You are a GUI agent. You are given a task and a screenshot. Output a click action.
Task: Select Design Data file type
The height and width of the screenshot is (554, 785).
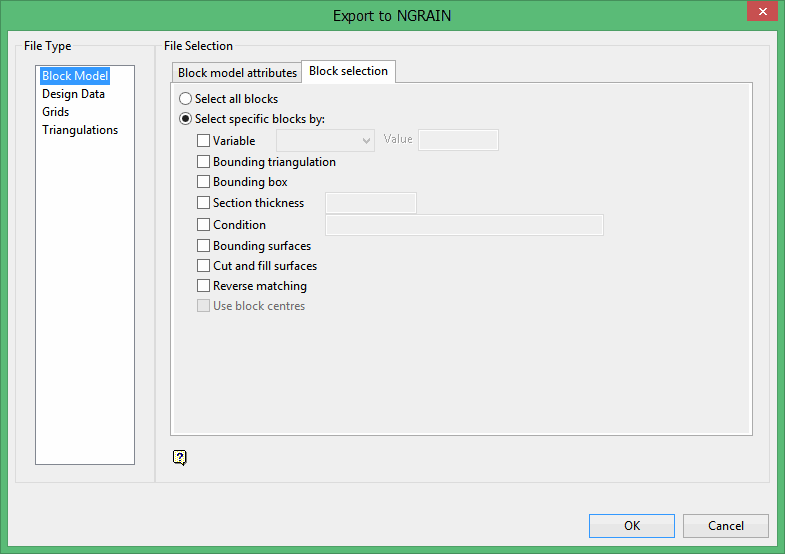(x=74, y=94)
